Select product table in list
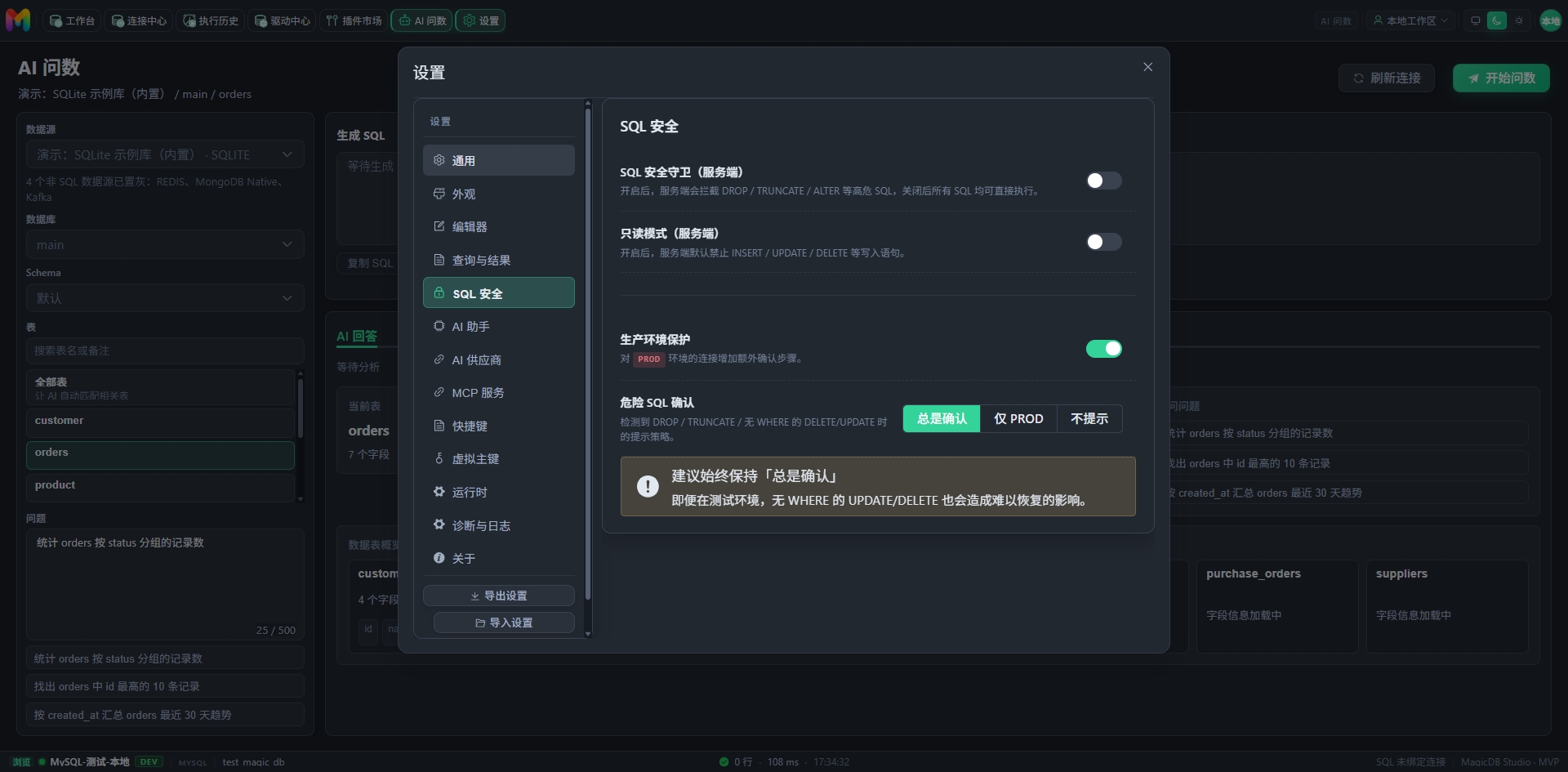Screen dimensions: 1568x772 tap(160, 488)
